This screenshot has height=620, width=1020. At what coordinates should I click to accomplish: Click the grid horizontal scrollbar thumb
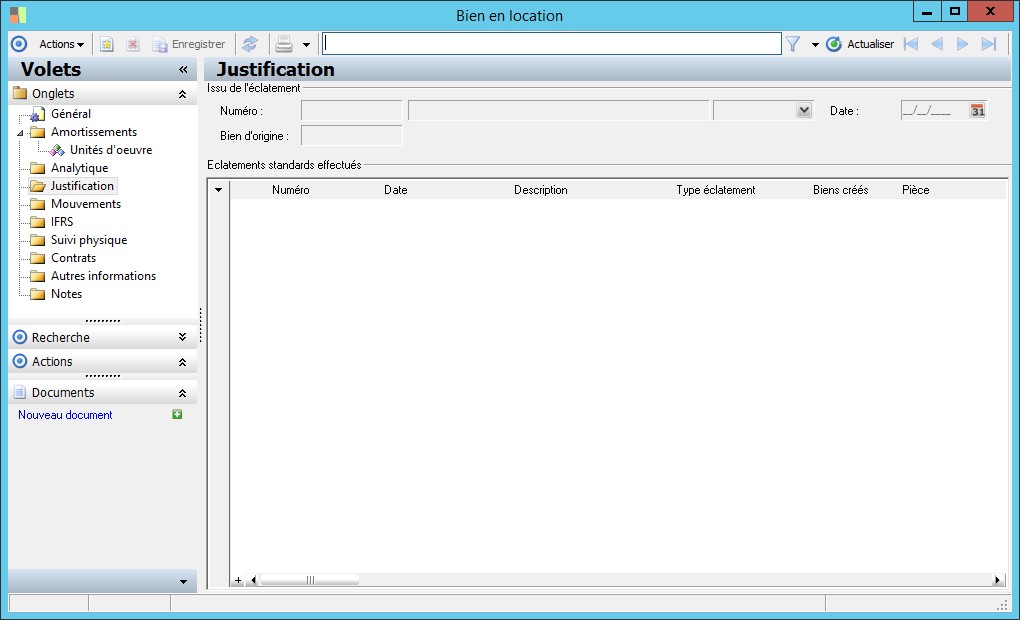pyautogui.click(x=310, y=580)
